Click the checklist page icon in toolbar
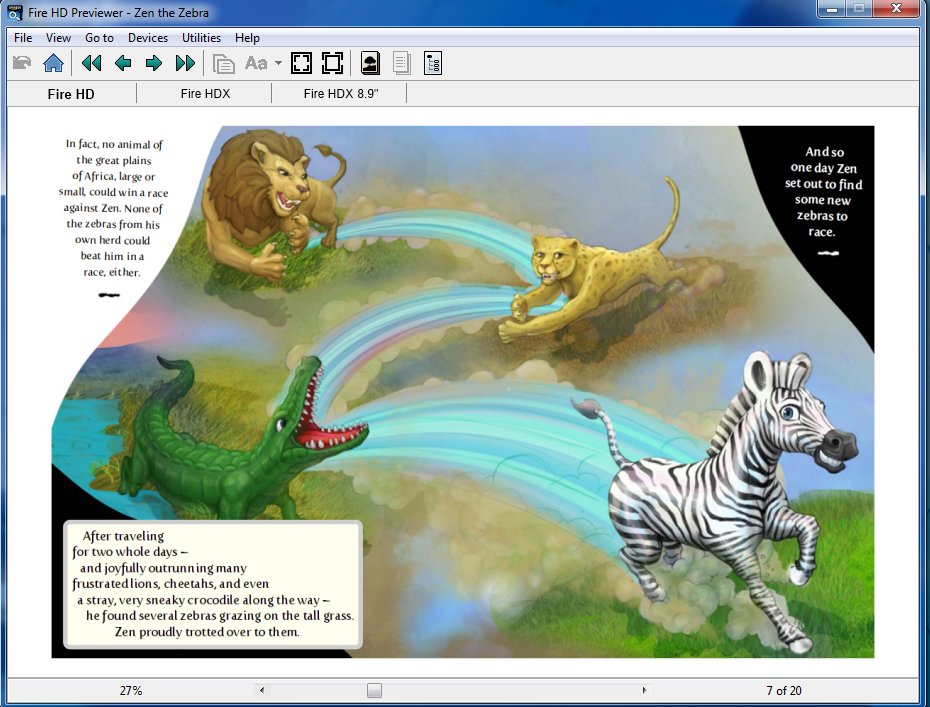 tap(433, 64)
